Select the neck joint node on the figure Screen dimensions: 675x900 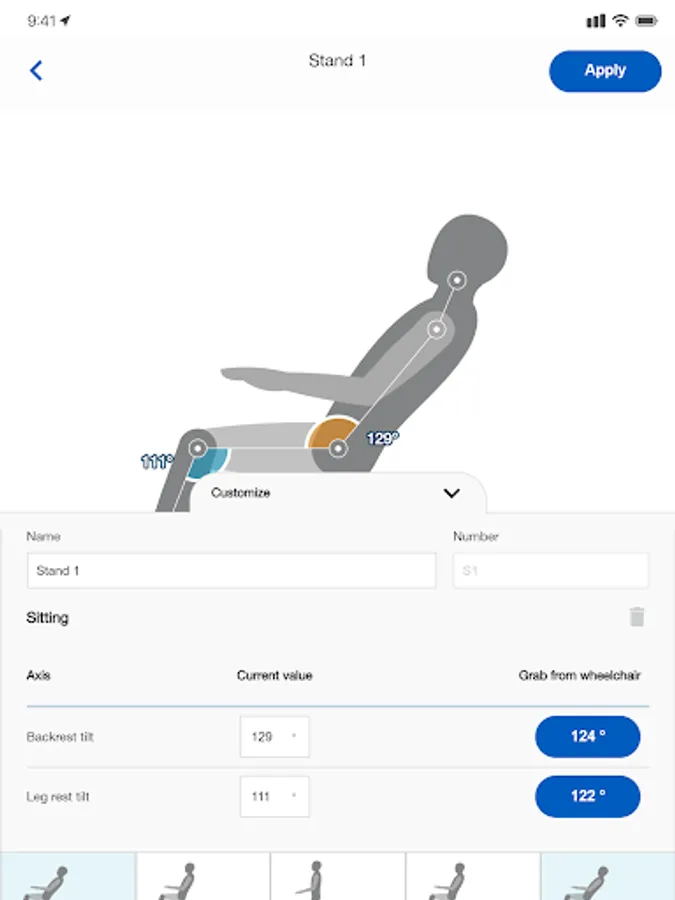coord(457,281)
